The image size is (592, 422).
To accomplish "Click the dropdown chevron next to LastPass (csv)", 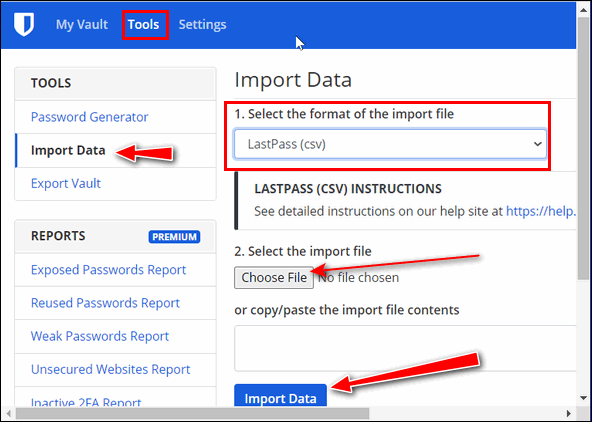I will pyautogui.click(x=538, y=144).
